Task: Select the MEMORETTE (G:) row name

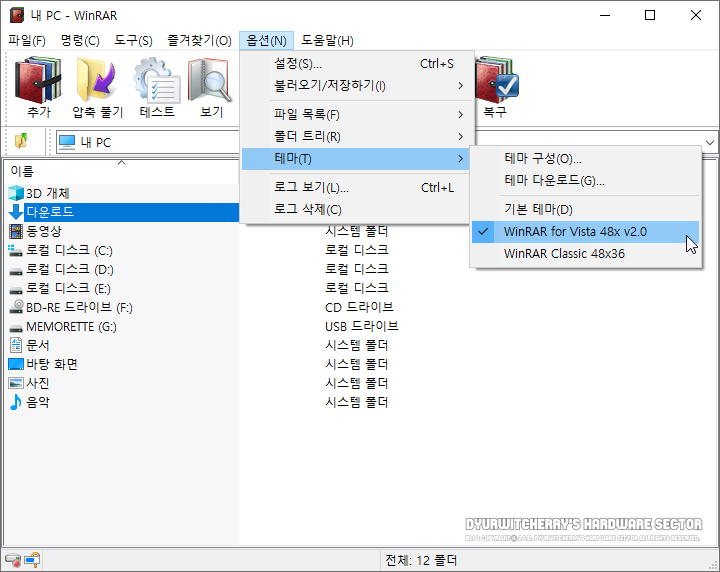Action: [x=71, y=326]
